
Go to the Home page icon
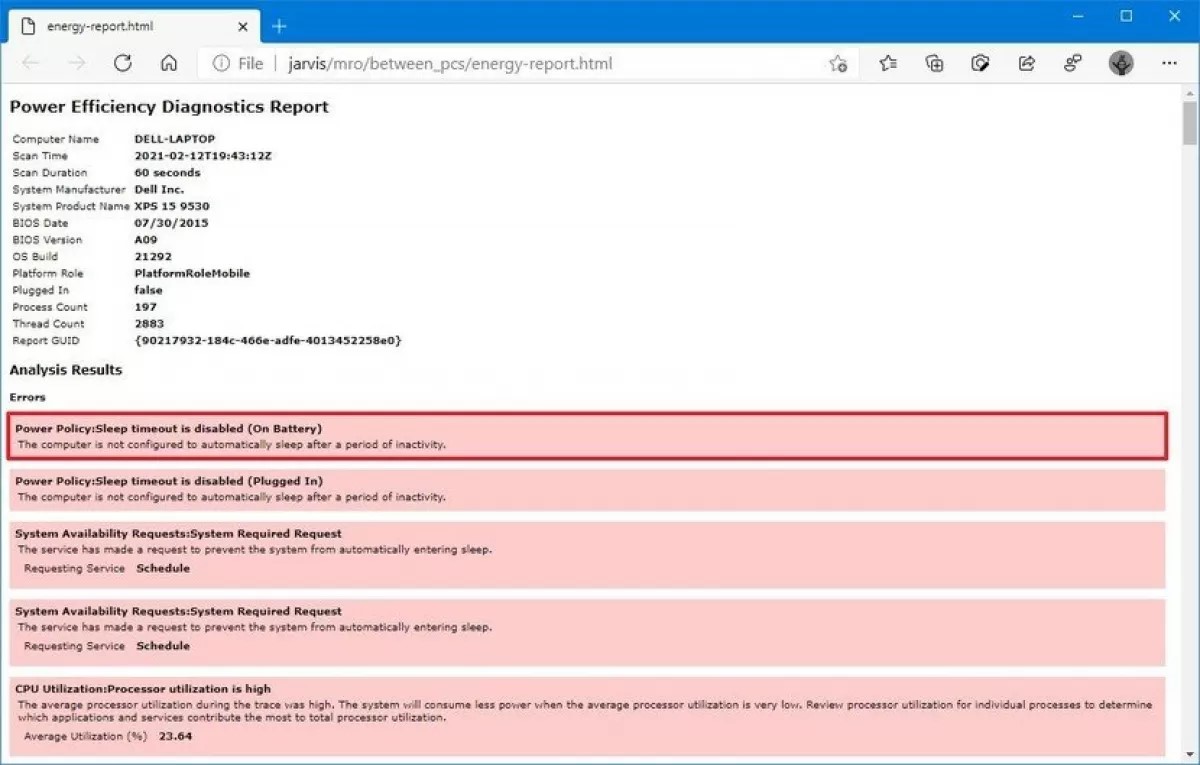click(x=169, y=63)
